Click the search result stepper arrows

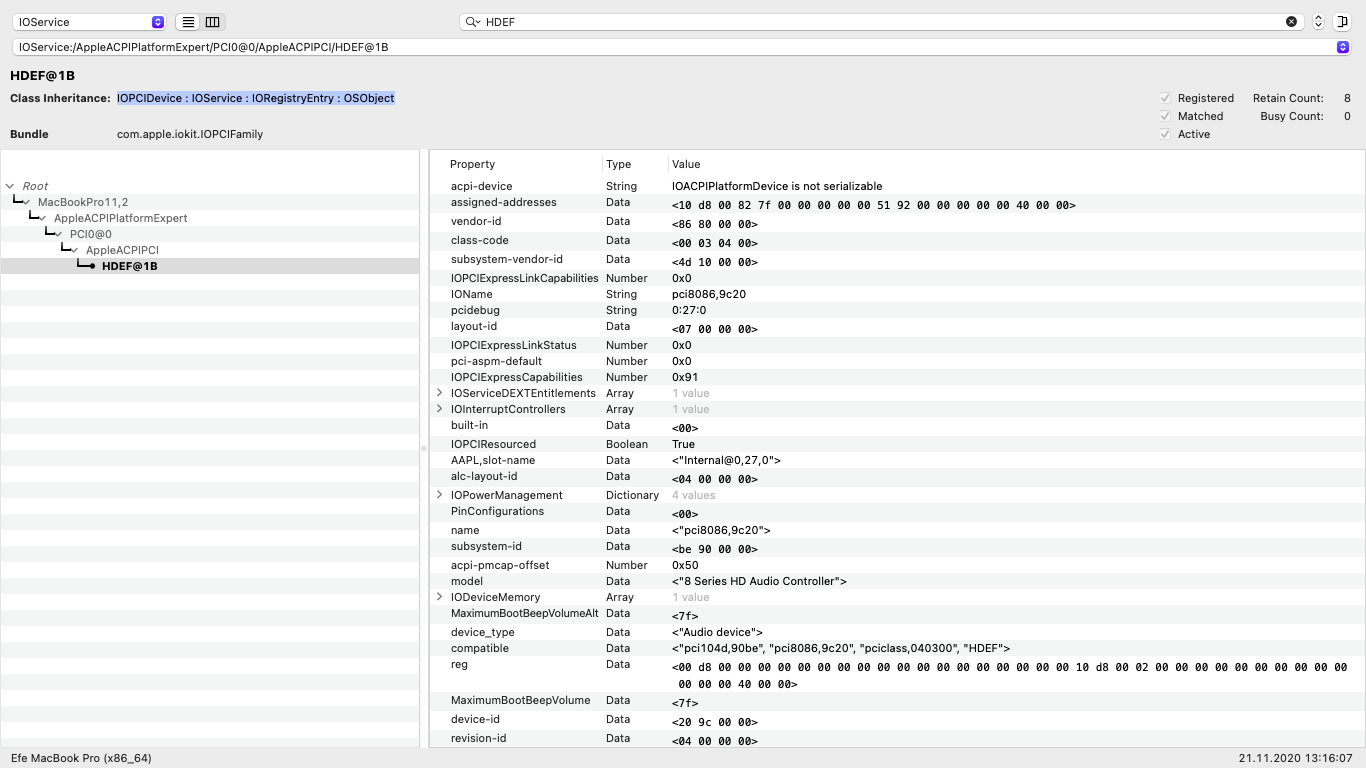[1318, 22]
